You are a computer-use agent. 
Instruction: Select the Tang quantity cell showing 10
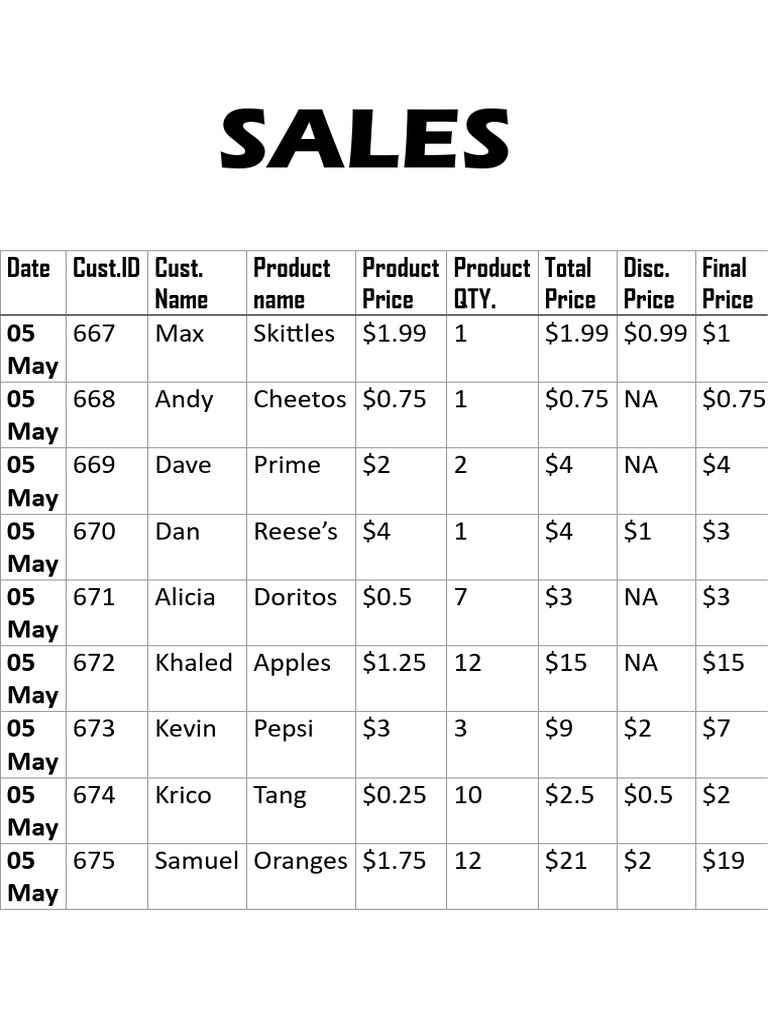pos(468,795)
